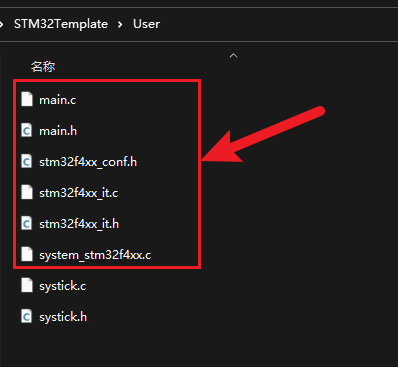This screenshot has width=398, height=367.
Task: Click the User breadcrumb folder
Action: 146,24
